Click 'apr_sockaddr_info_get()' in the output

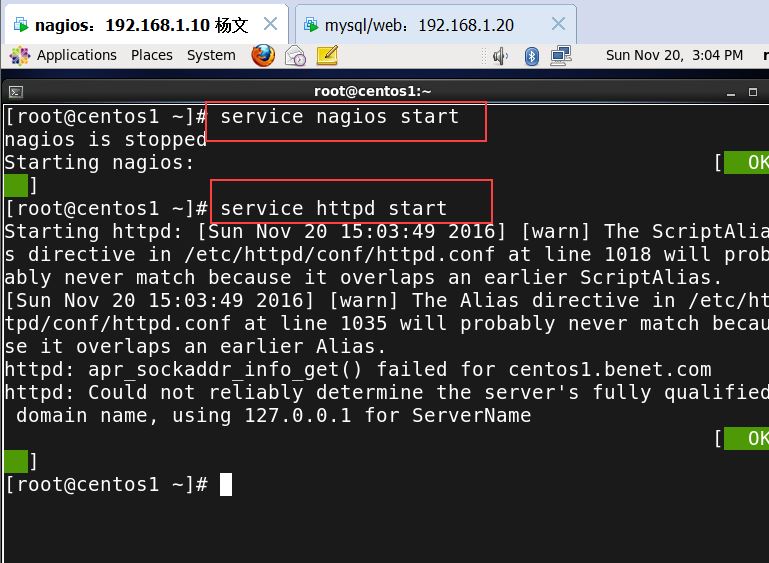[225, 369]
